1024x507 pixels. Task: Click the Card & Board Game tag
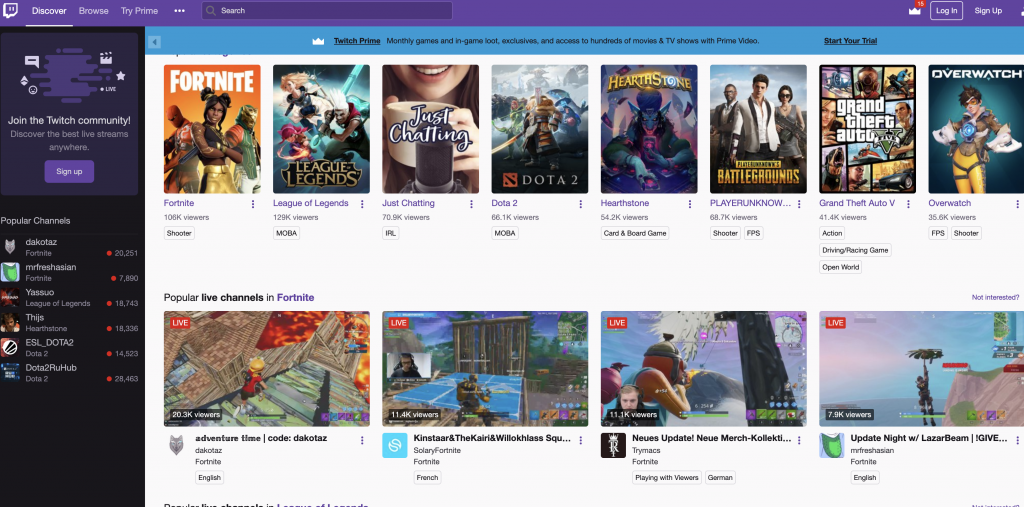pyautogui.click(x=635, y=233)
